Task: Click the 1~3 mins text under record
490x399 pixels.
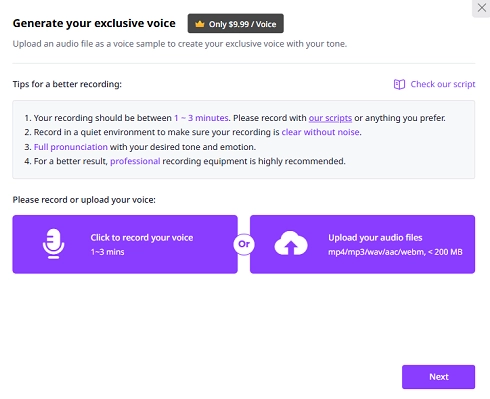Action: pyautogui.click(x=107, y=252)
